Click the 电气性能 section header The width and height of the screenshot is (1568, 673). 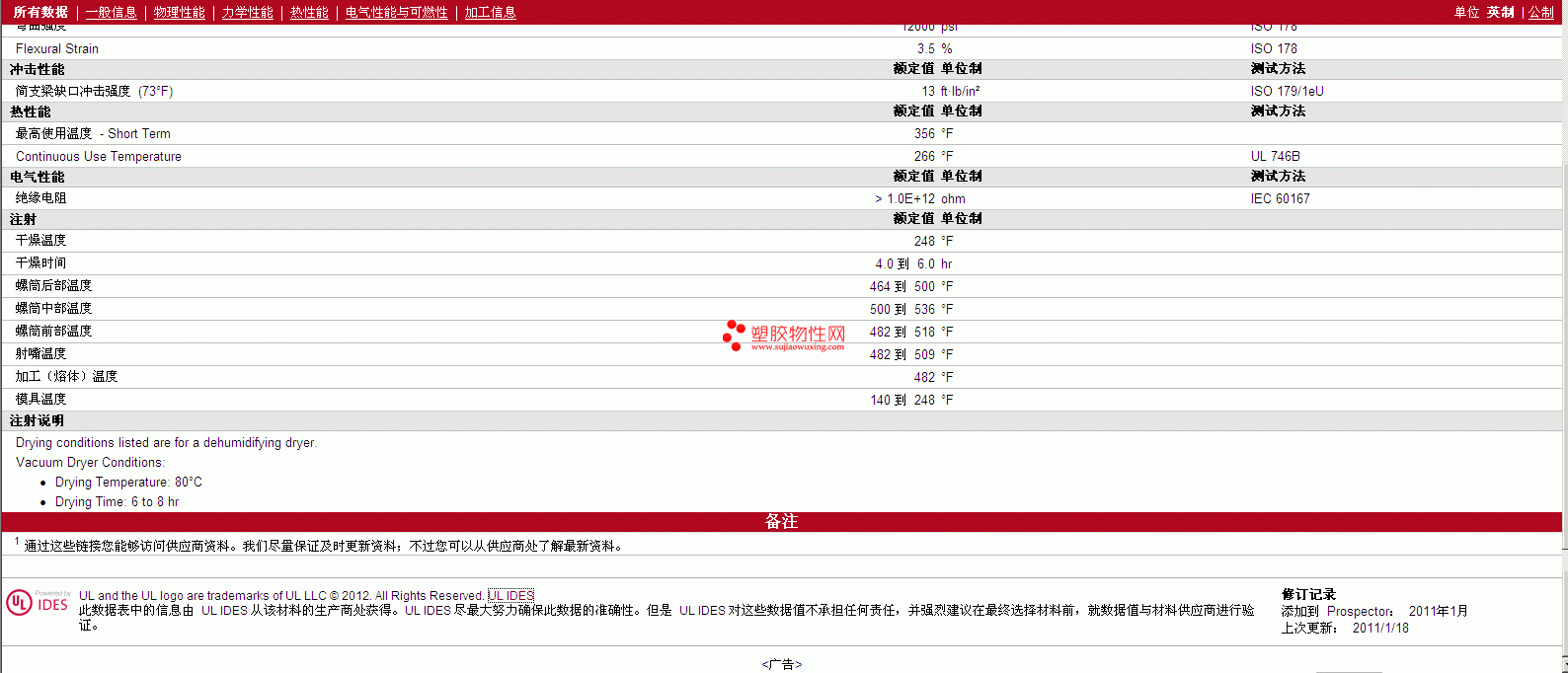pos(37,177)
